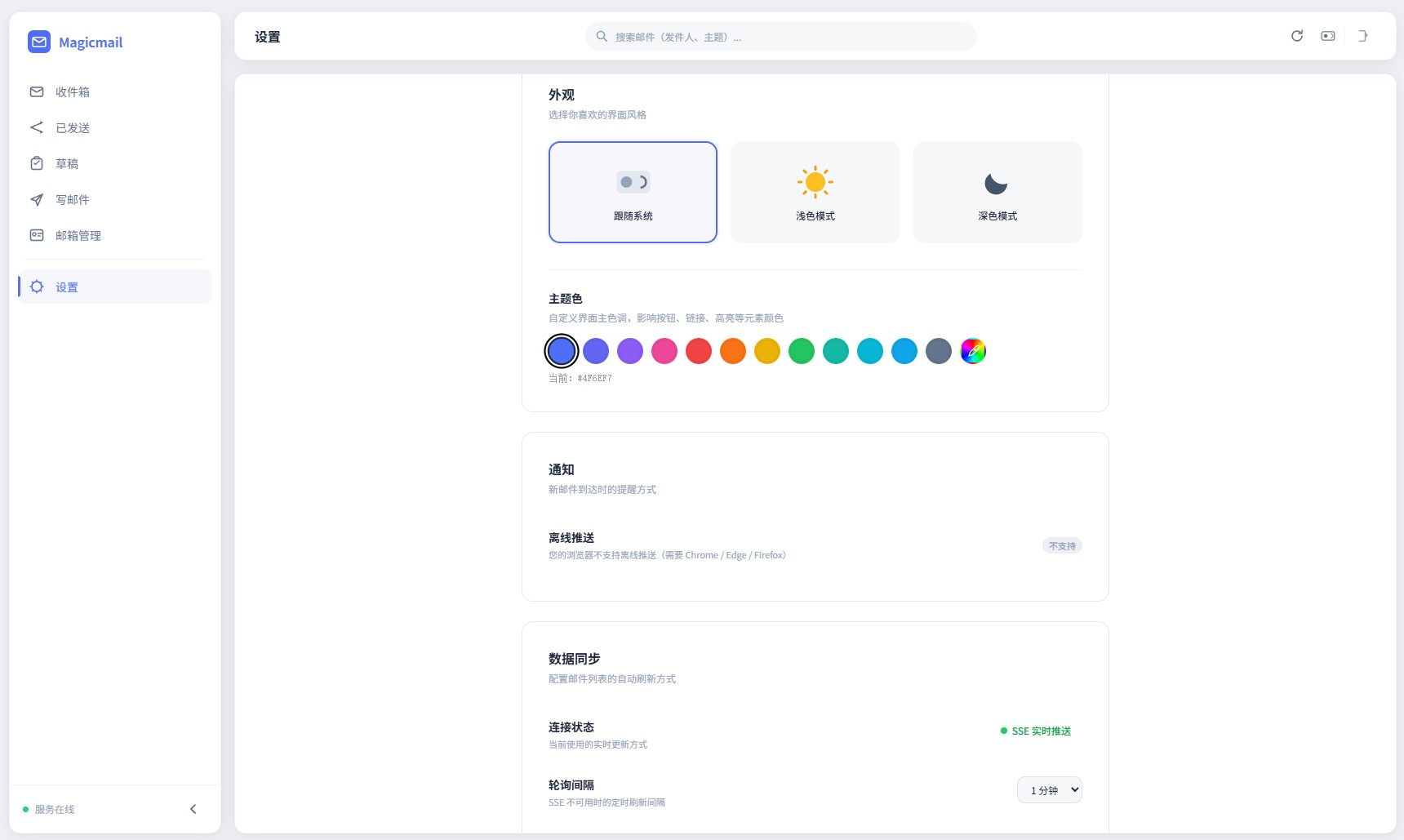Click the 主题色 heading
This screenshot has height=840, width=1404.
click(x=566, y=299)
